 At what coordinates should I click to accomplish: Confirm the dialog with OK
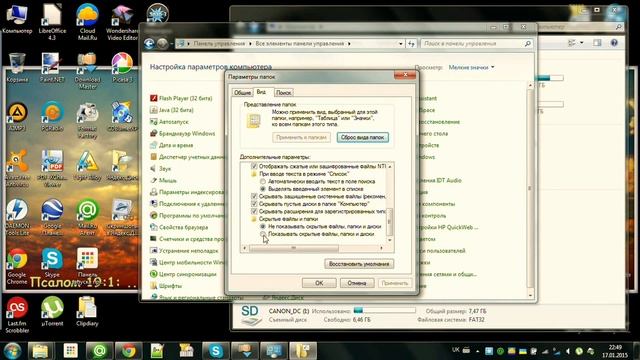pos(319,283)
